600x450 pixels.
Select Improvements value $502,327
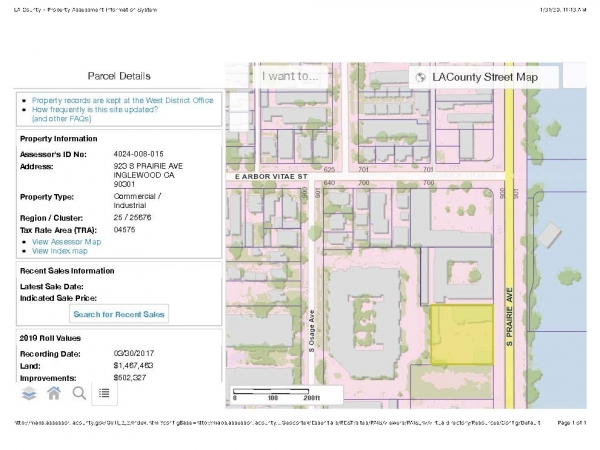coord(130,378)
